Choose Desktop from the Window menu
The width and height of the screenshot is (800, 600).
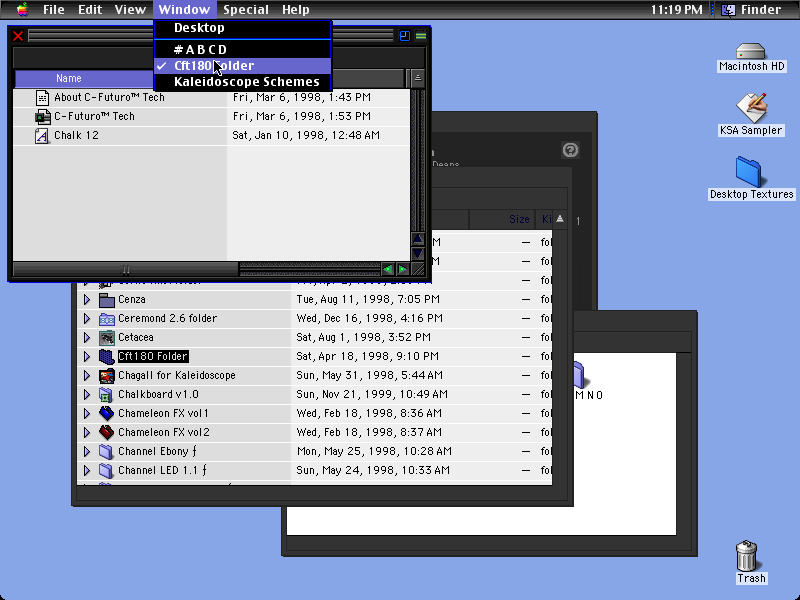pyautogui.click(x=243, y=28)
